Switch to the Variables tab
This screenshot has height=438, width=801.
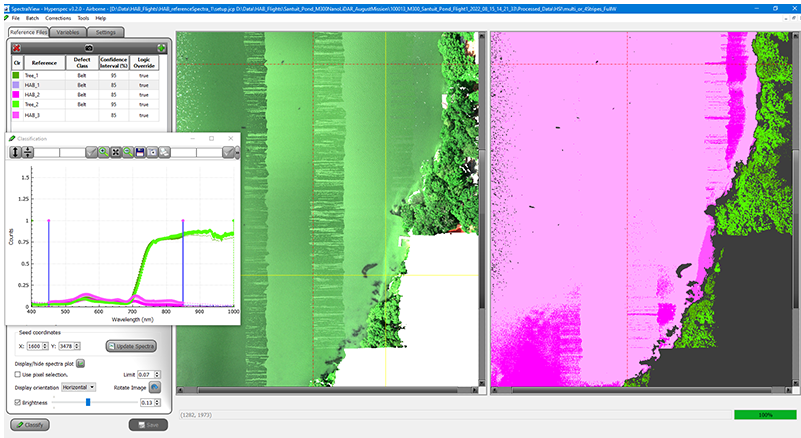(x=68, y=32)
